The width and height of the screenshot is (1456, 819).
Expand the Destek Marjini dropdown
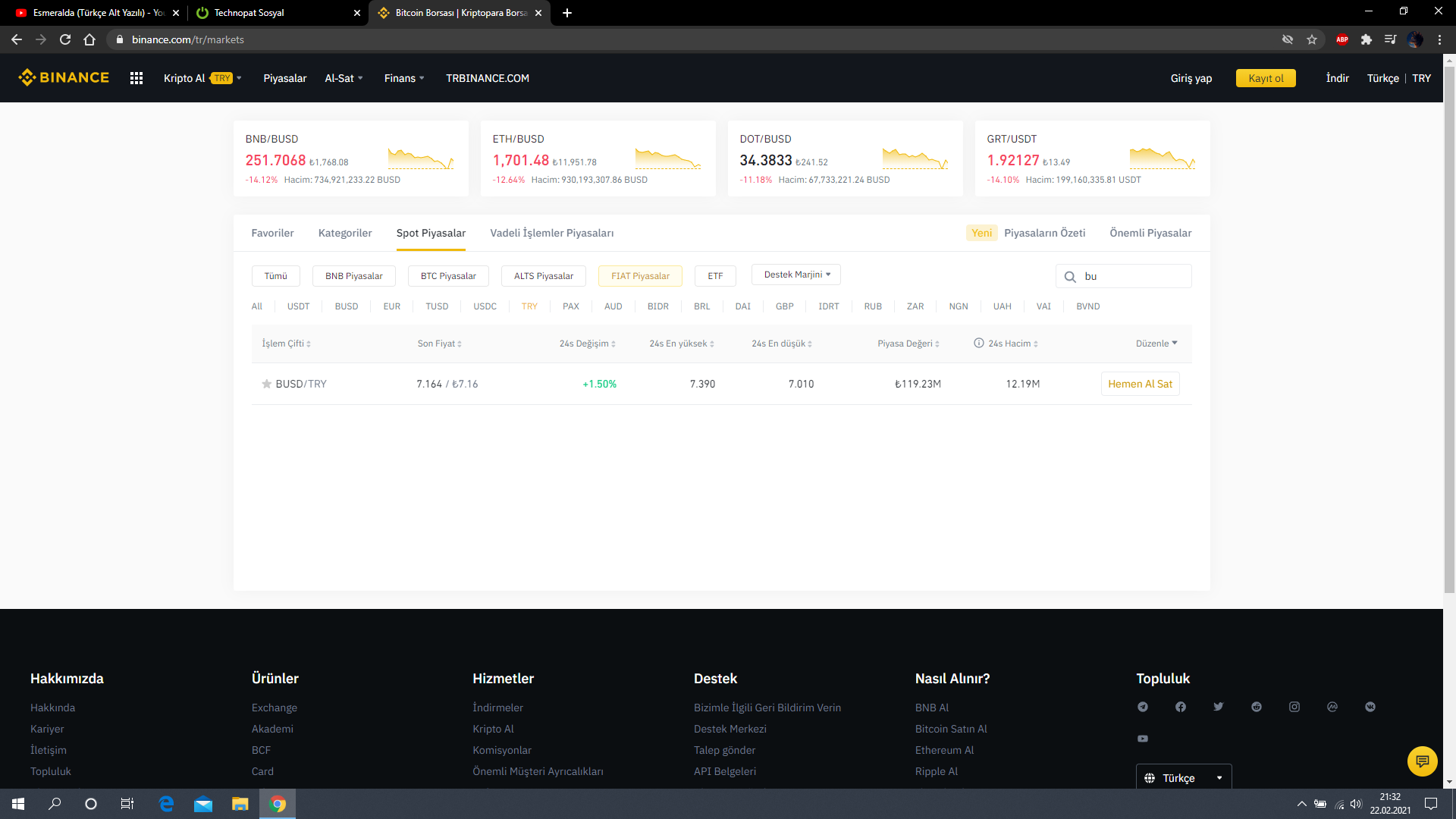pyautogui.click(x=796, y=275)
